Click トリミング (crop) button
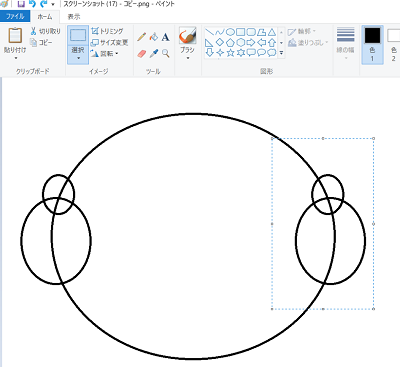400x367 pixels. [x=107, y=31]
